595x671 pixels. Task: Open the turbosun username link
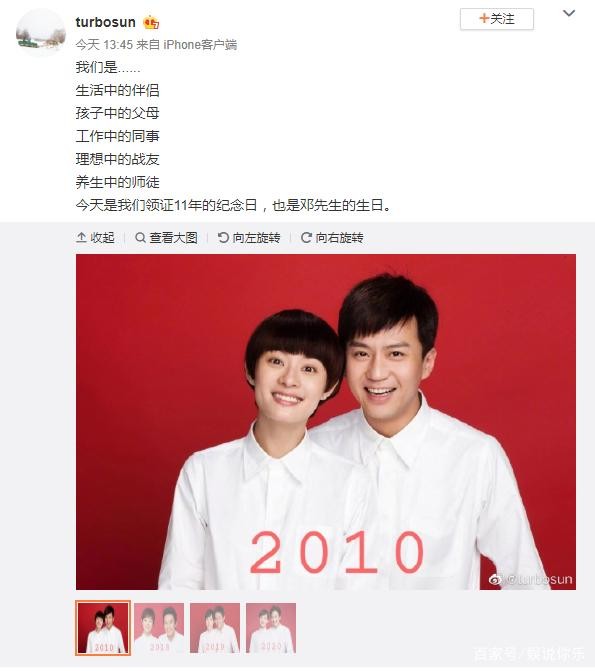coord(105,22)
